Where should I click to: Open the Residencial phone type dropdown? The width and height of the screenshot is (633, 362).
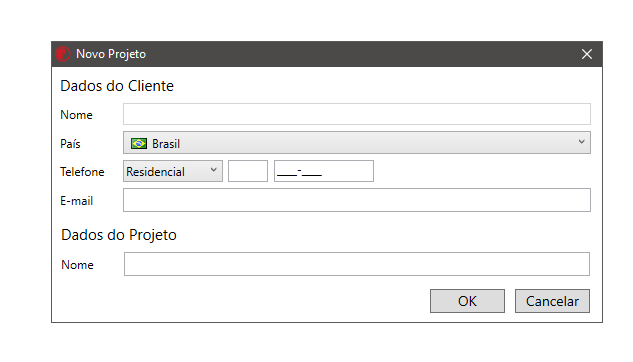pos(173,171)
